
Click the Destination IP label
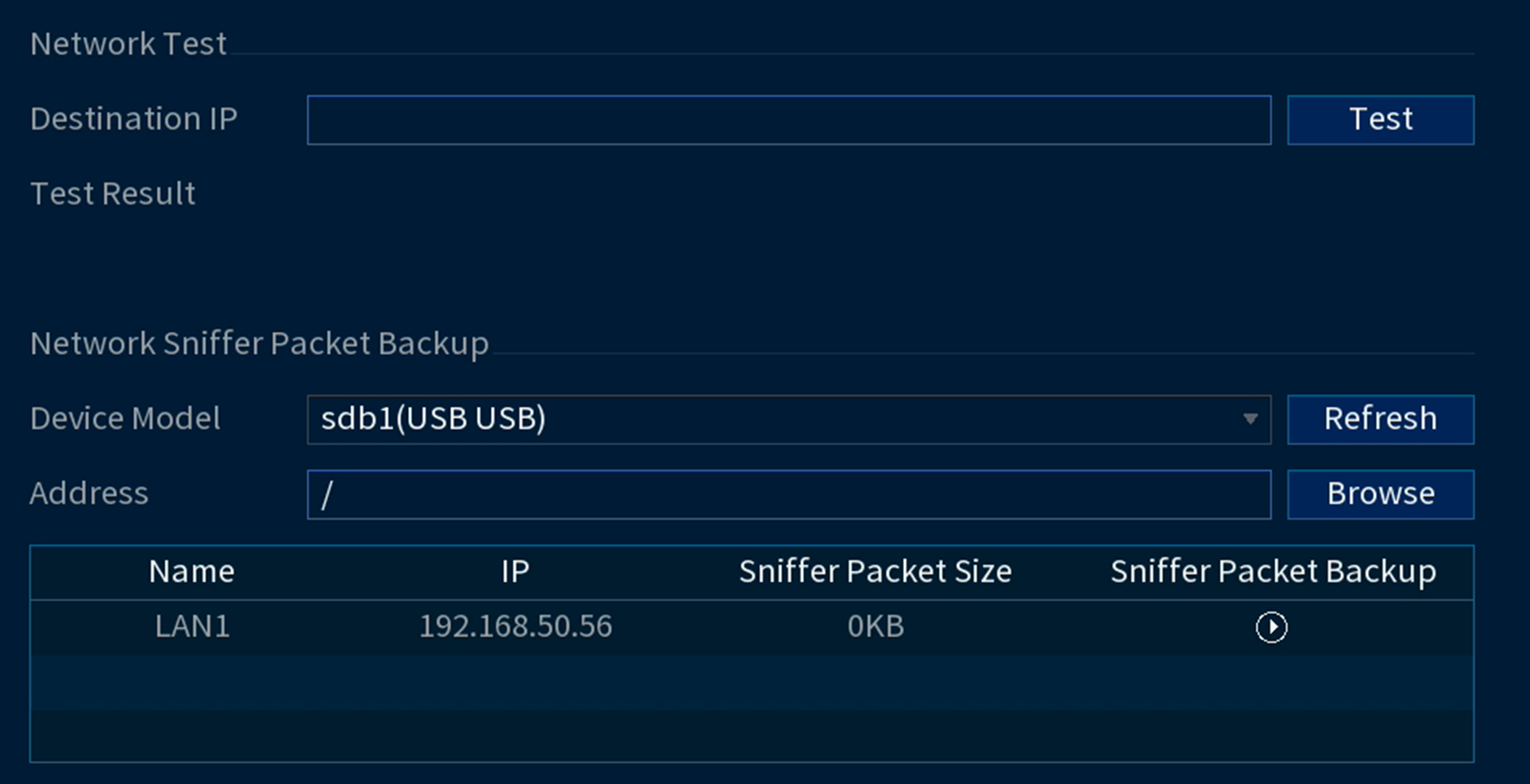[134, 119]
